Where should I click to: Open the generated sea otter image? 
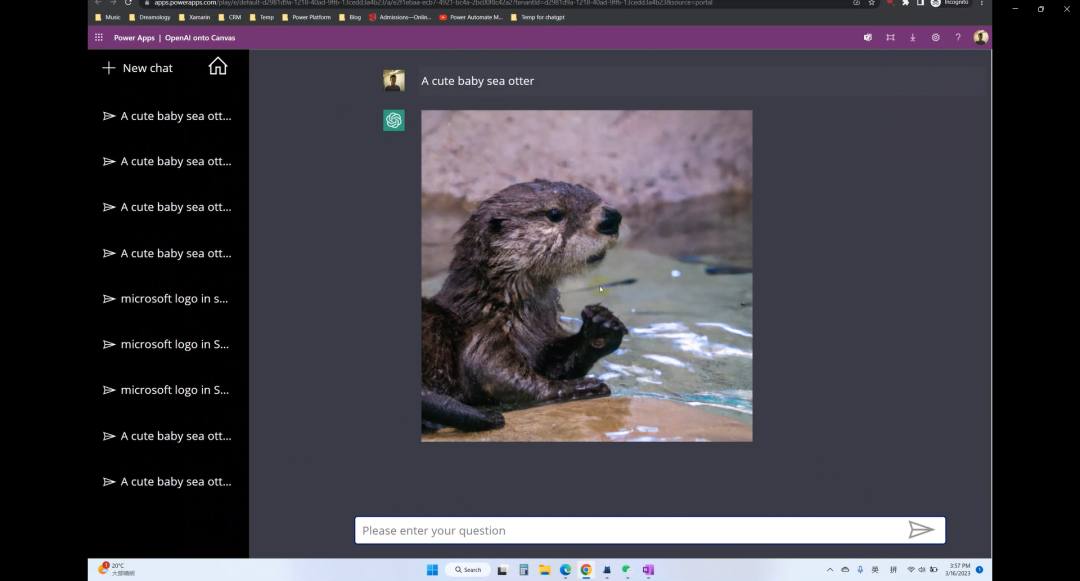(x=587, y=275)
